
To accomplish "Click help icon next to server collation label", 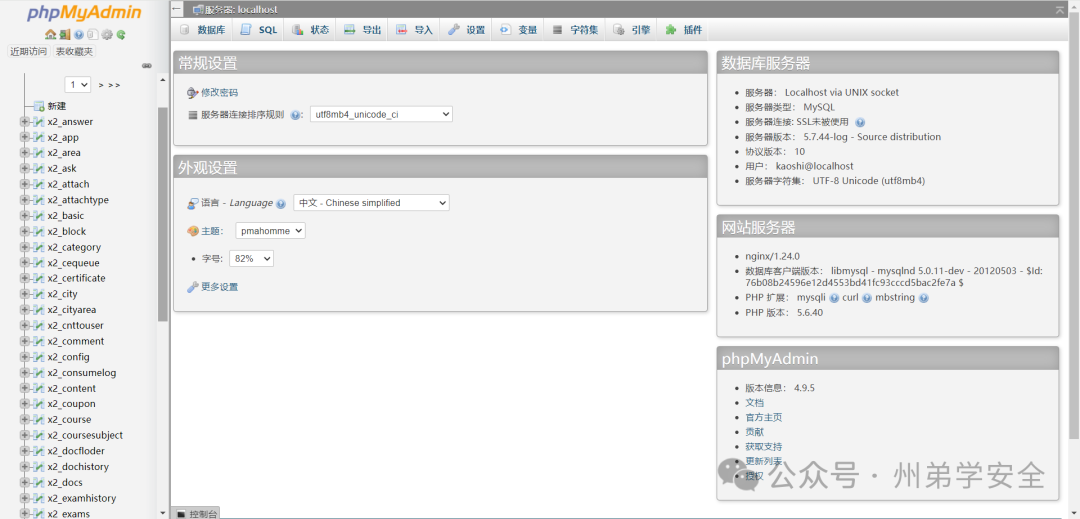I will click(x=296, y=115).
